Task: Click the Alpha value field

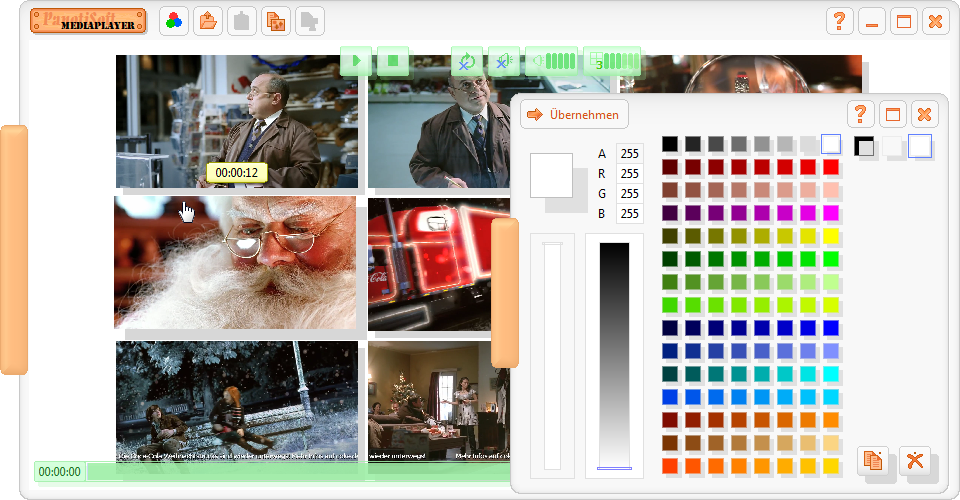Action: [x=629, y=154]
